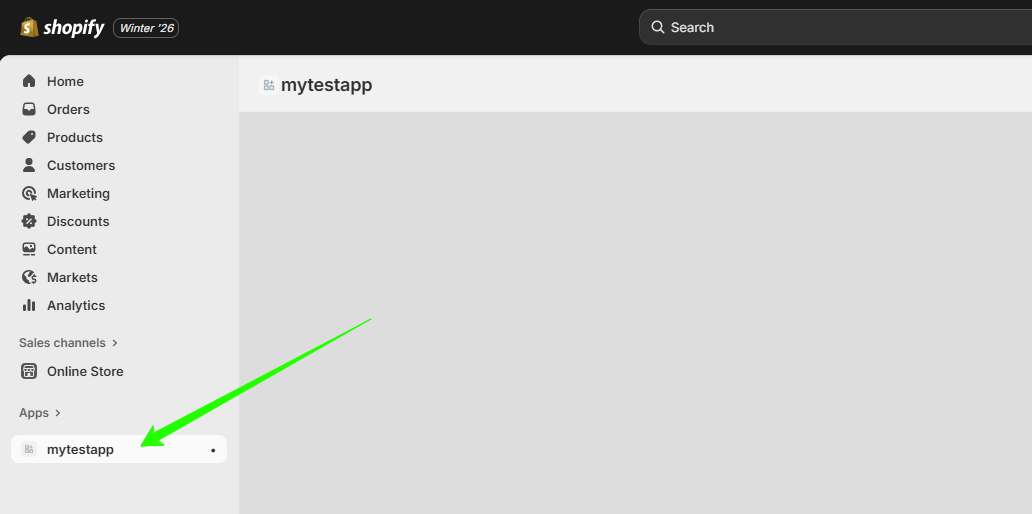Click the Orders inbox icon
1032x514 pixels.
click(x=29, y=109)
